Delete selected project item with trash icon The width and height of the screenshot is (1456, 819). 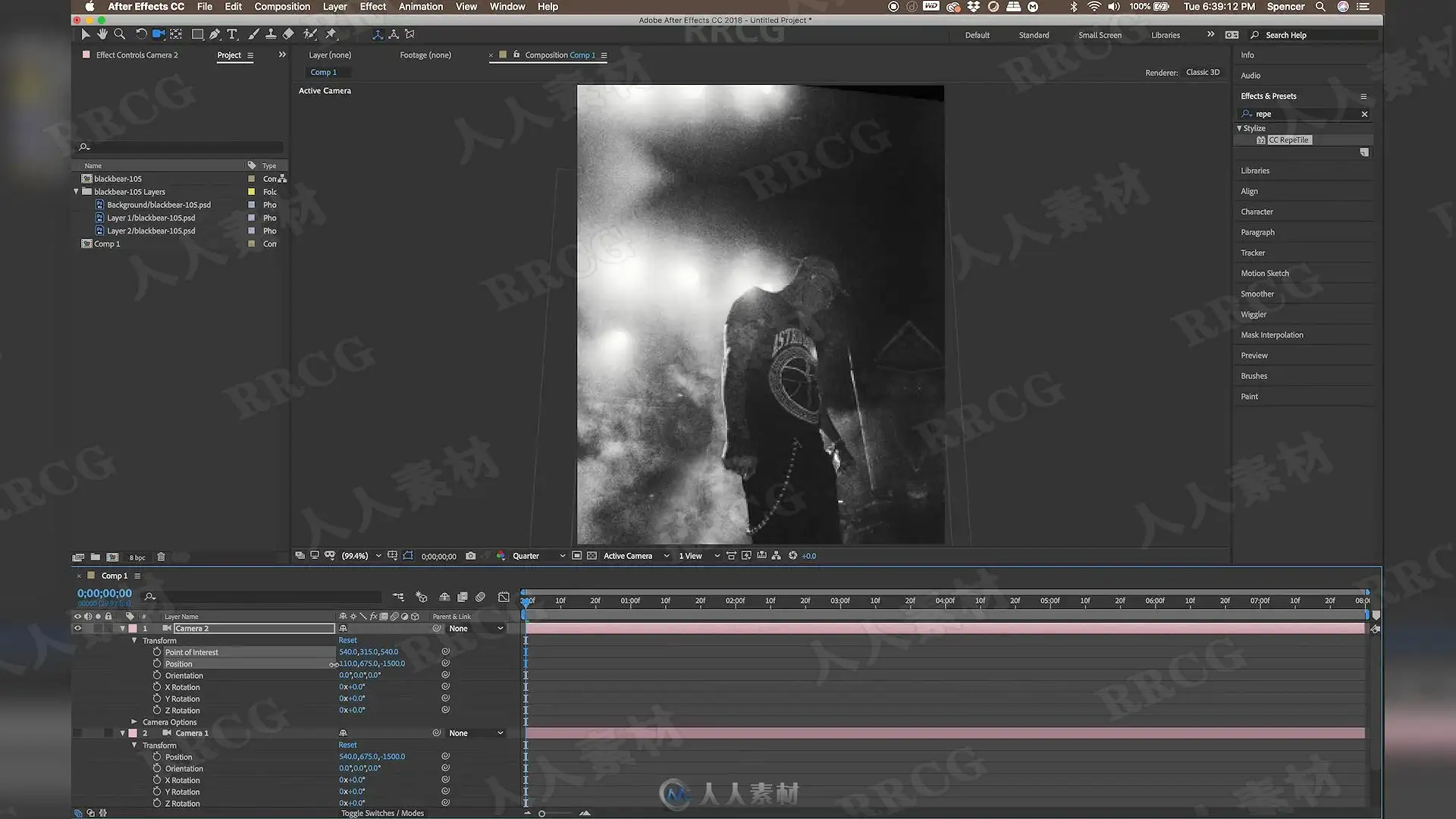161,557
